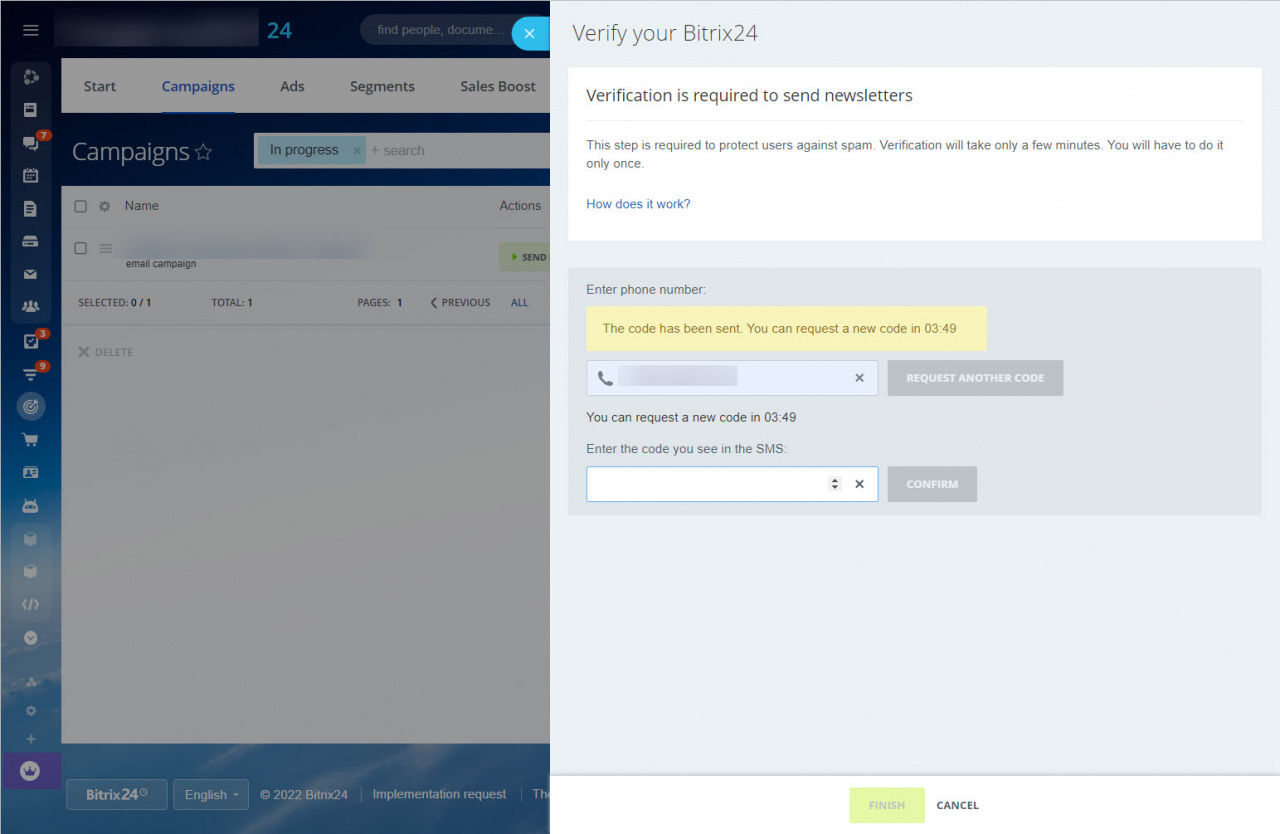This screenshot has height=834, width=1280.
Task: Expand more sidebar items chevron
Action: [30, 637]
